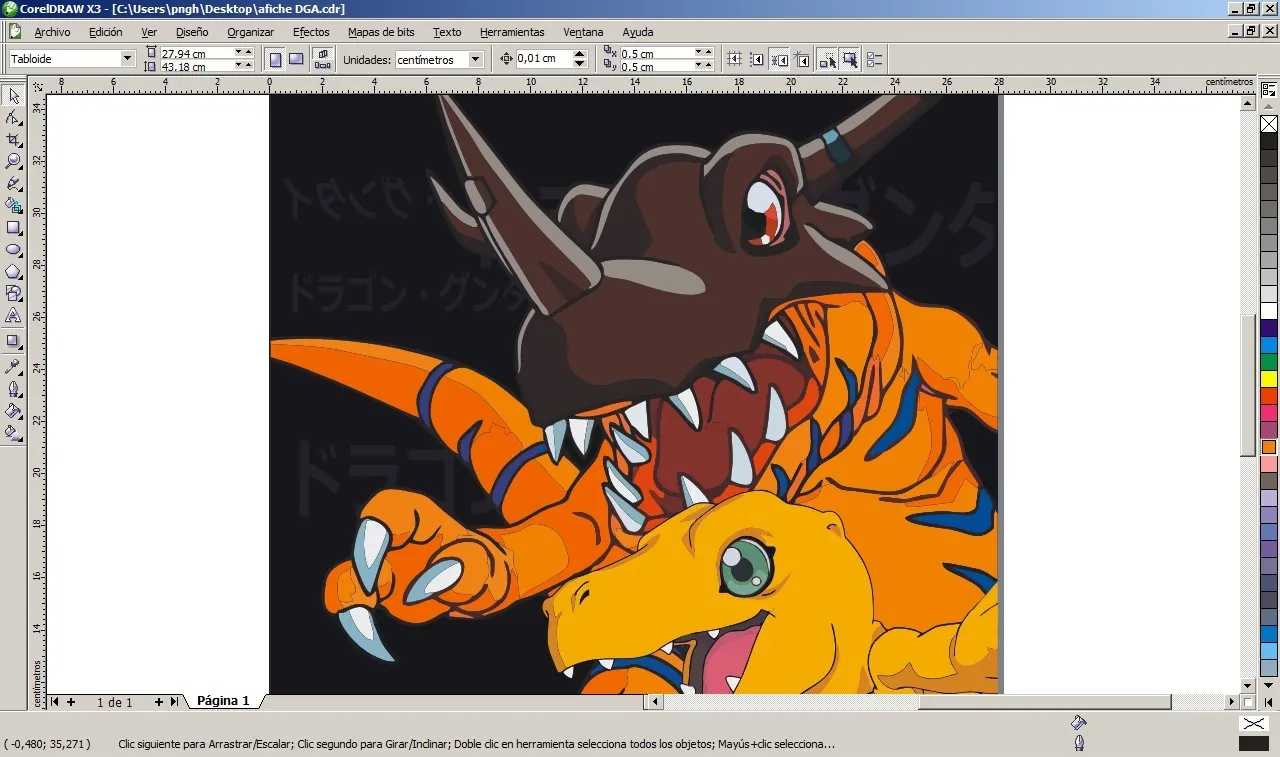The image size is (1280, 757).
Task: Select the Zoom magnifier tool
Action: (13, 161)
